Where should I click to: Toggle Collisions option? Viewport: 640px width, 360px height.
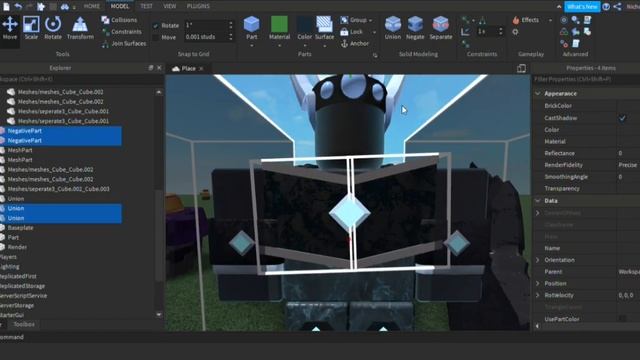119,20
